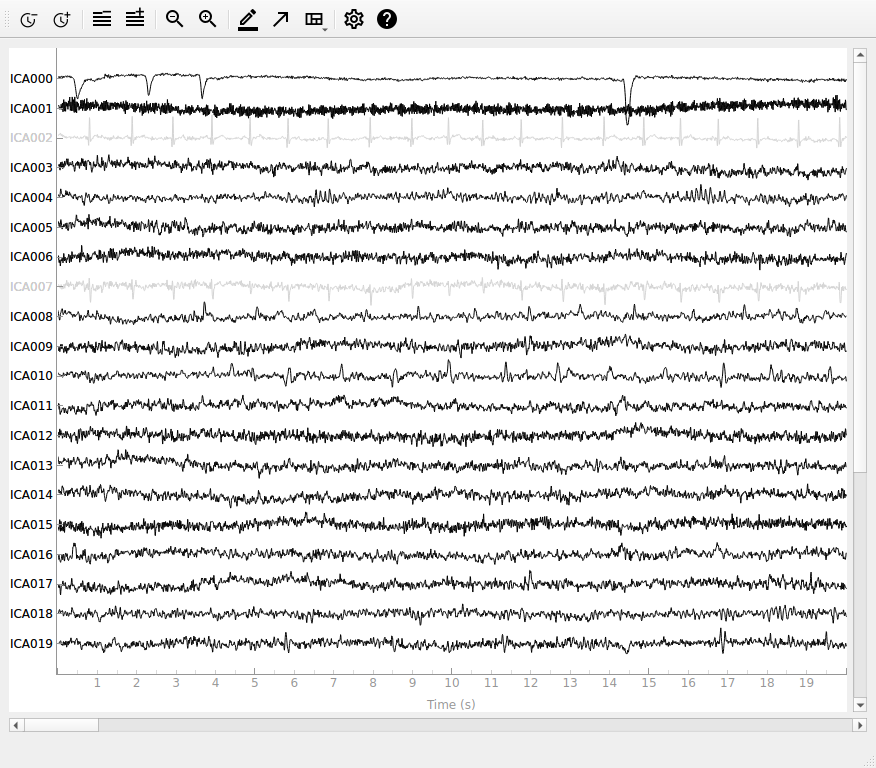Open the settings gear

[354, 20]
